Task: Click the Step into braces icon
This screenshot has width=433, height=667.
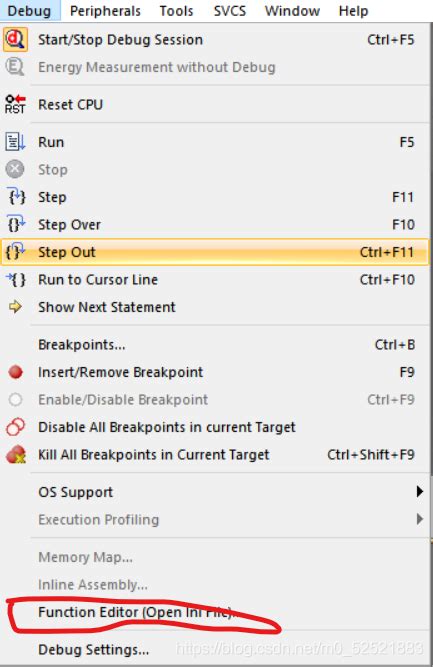Action: pos(16,197)
